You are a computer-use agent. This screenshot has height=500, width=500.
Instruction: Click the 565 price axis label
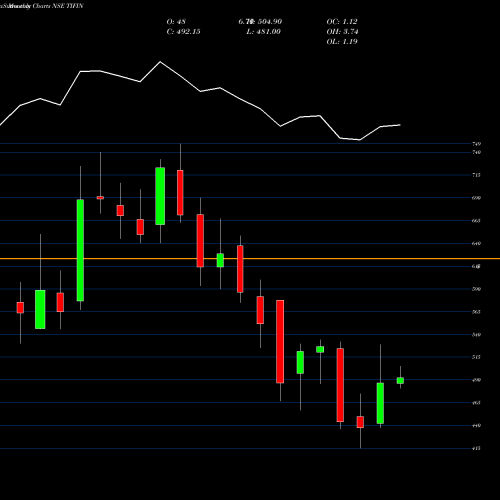tap(476, 312)
